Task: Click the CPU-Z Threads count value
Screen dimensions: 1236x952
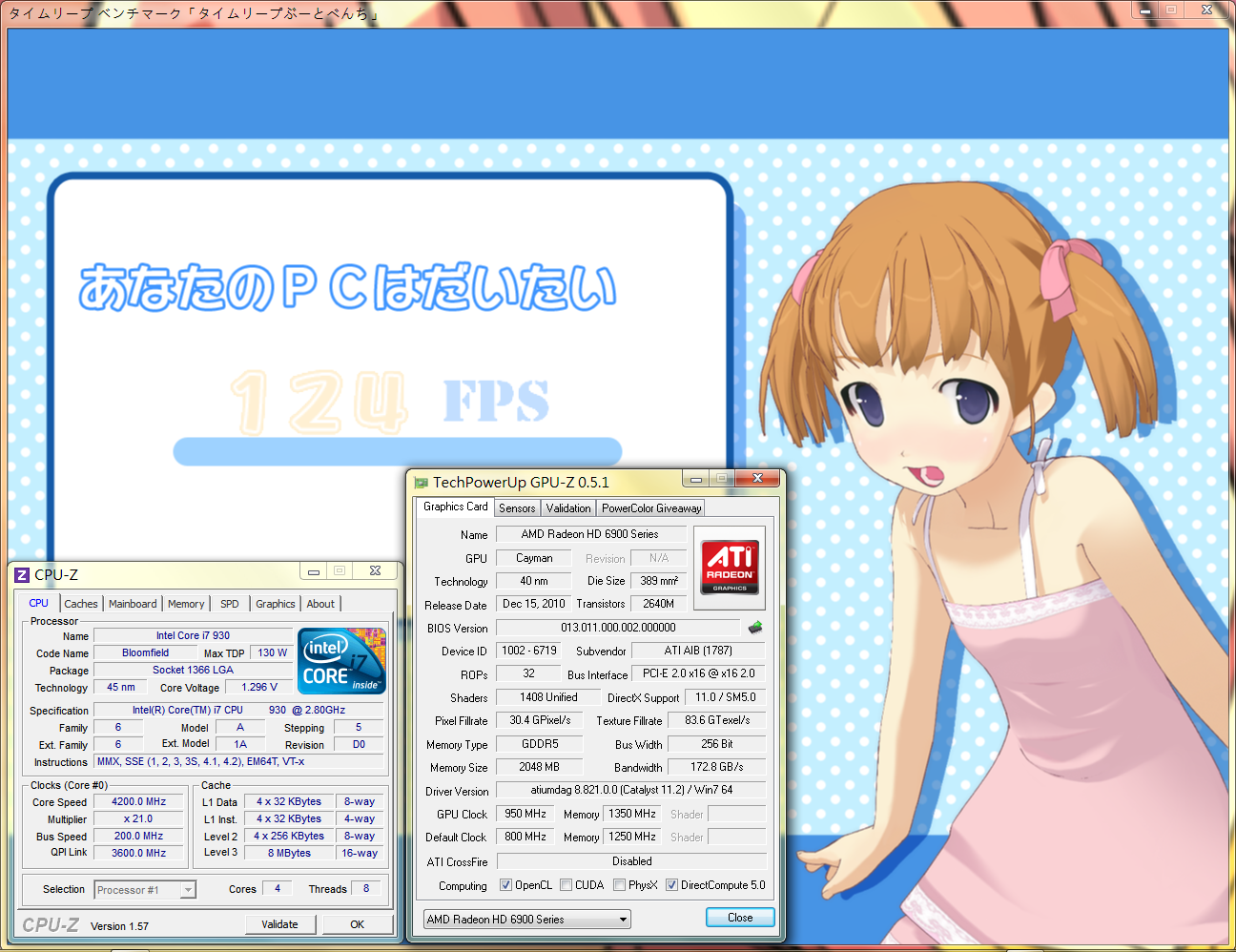Action: click(x=366, y=888)
